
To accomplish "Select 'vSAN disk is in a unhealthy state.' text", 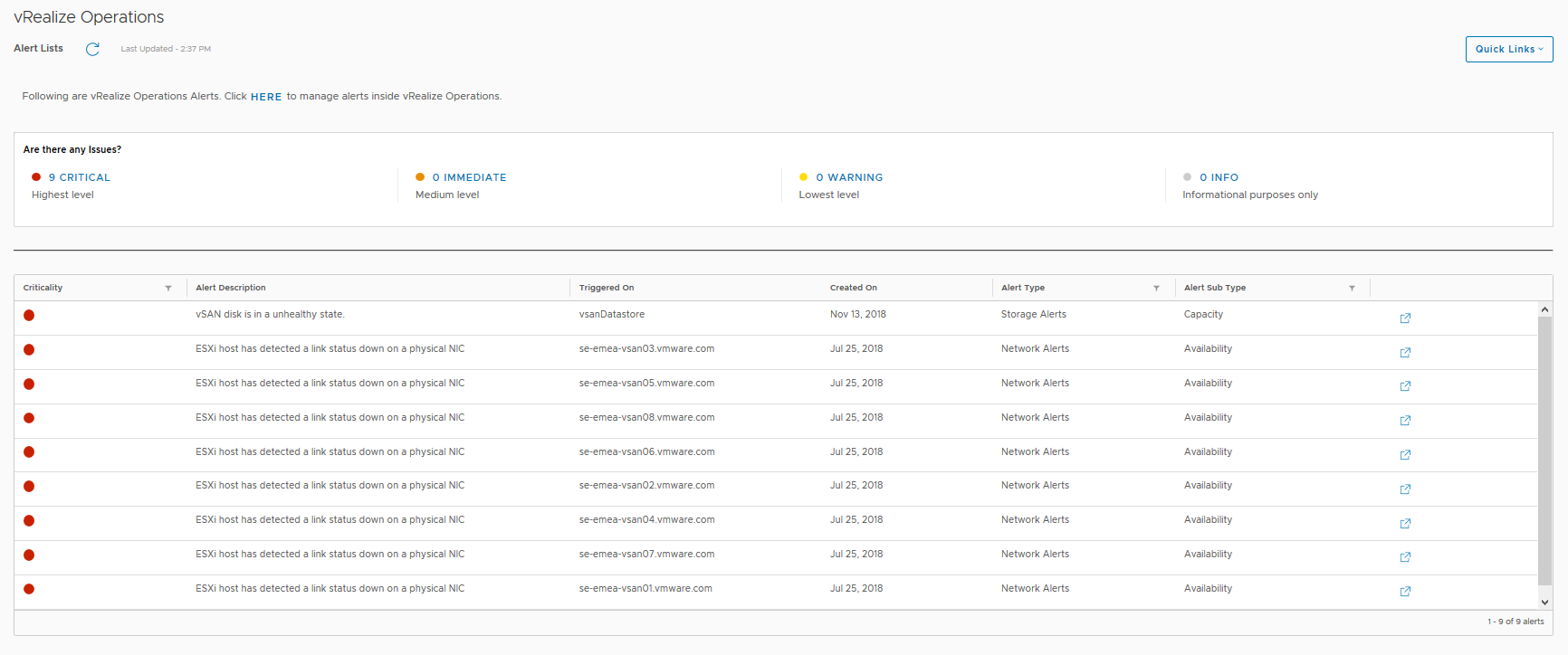I will (x=270, y=315).
